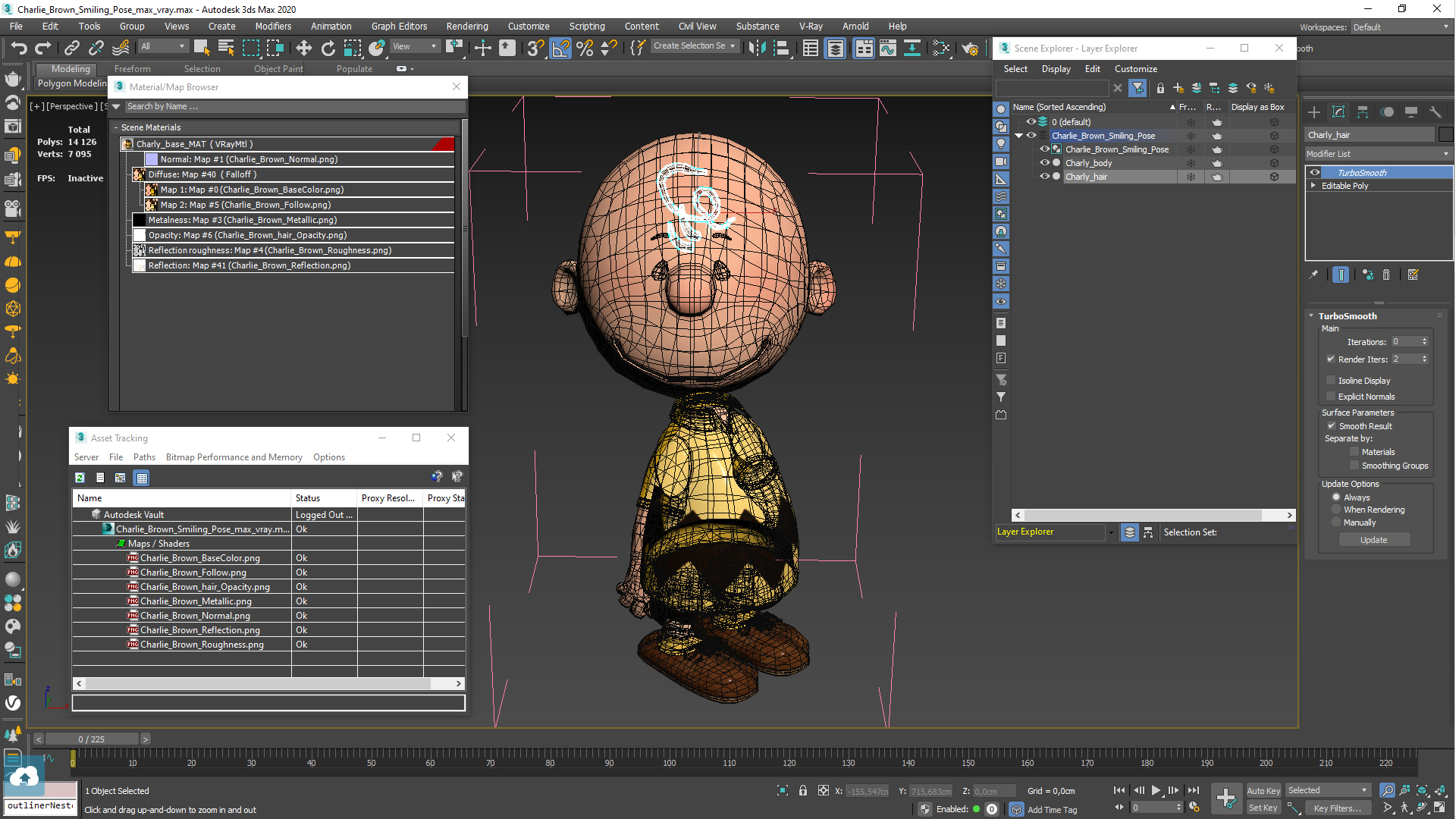The width and height of the screenshot is (1456, 819).
Task: Open Asset Tracking Paths menu
Action: point(144,457)
